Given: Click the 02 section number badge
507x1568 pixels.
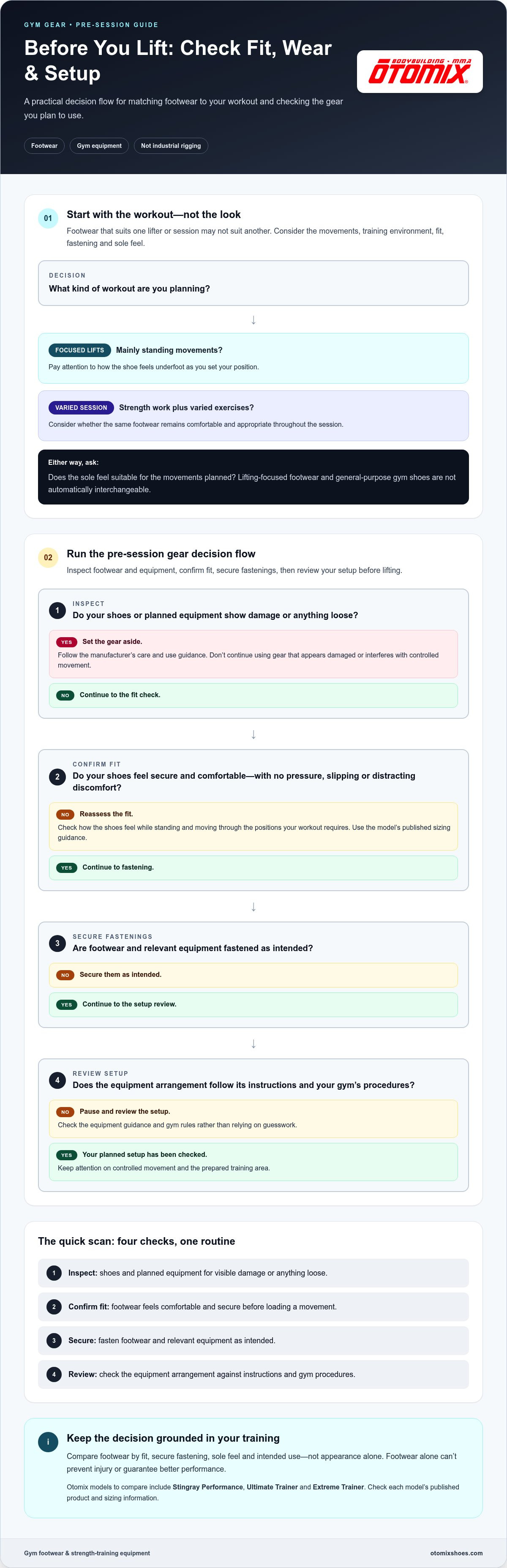Looking at the screenshot, I should pos(48,558).
